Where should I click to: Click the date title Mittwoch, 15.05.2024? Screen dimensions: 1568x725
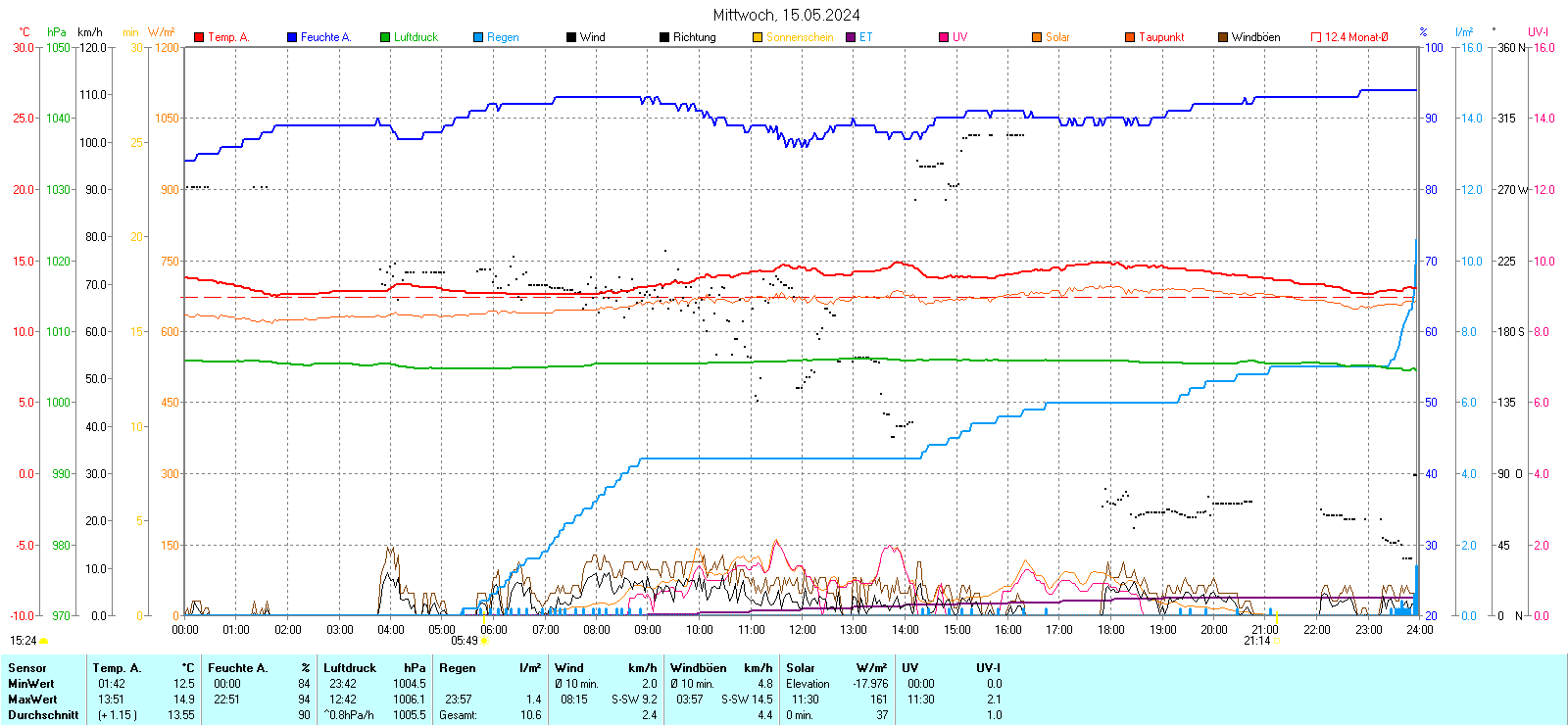pos(786,15)
